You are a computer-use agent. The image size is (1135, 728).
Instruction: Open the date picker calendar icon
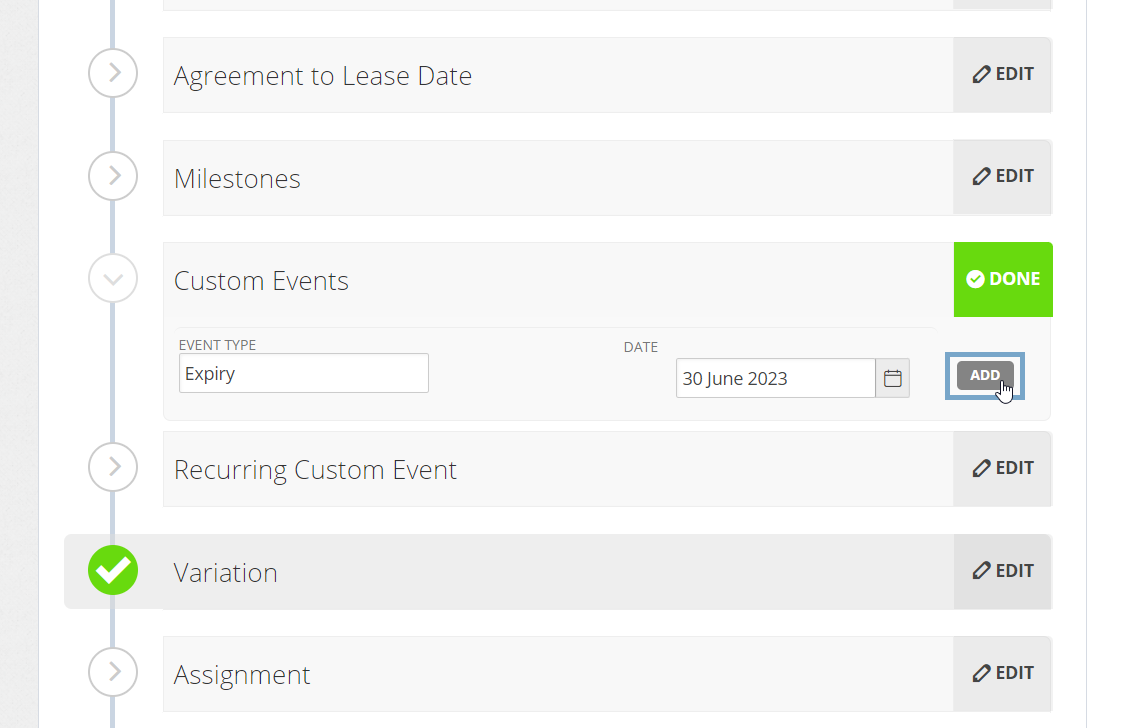[893, 378]
